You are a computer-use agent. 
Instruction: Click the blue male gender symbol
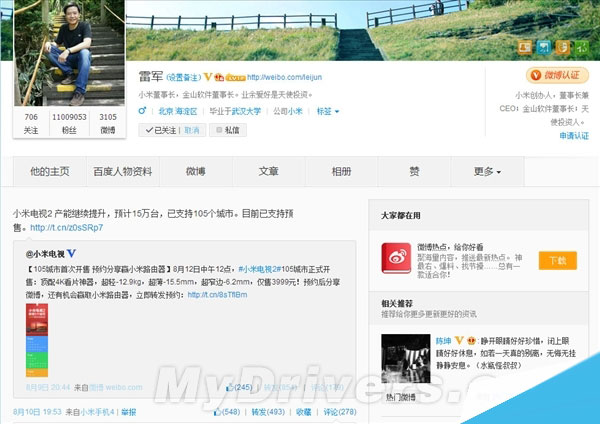142,111
